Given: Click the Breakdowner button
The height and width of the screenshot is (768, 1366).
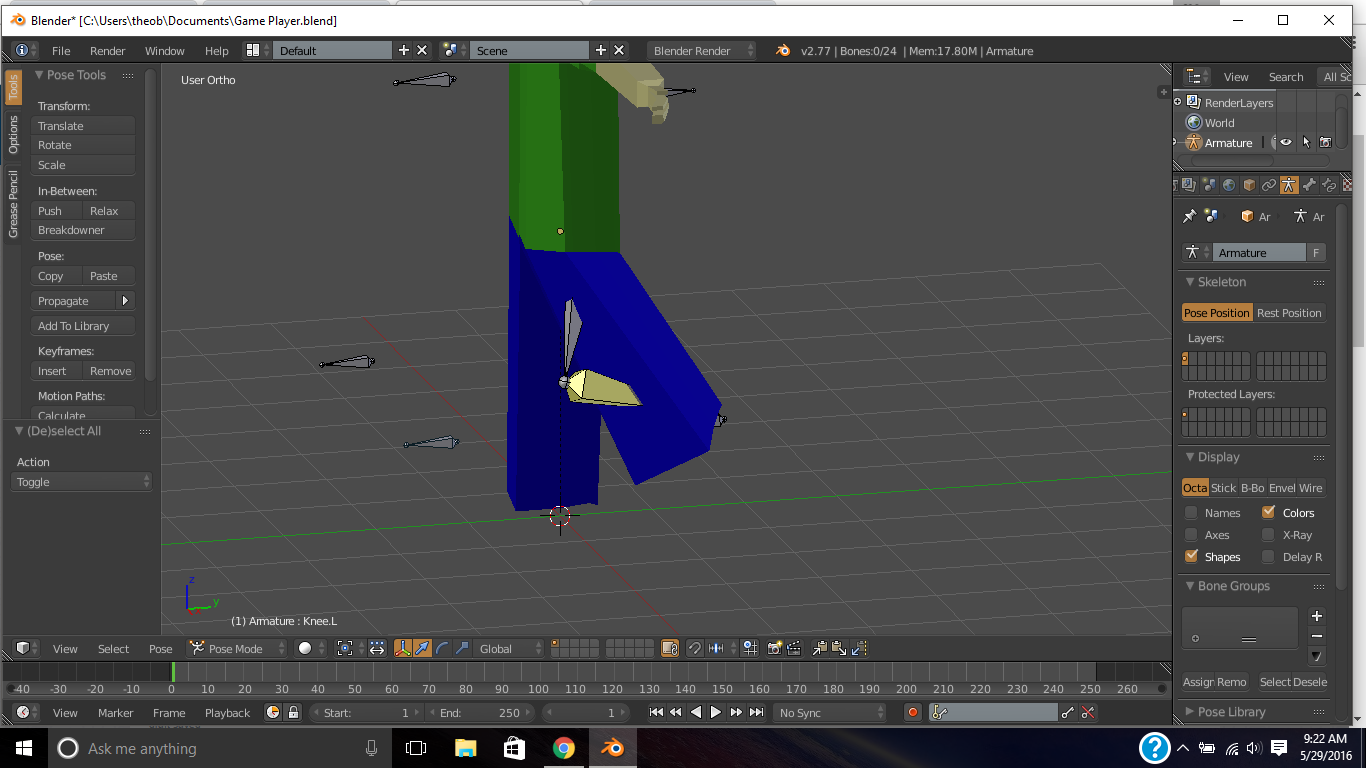Looking at the screenshot, I should coord(83,230).
